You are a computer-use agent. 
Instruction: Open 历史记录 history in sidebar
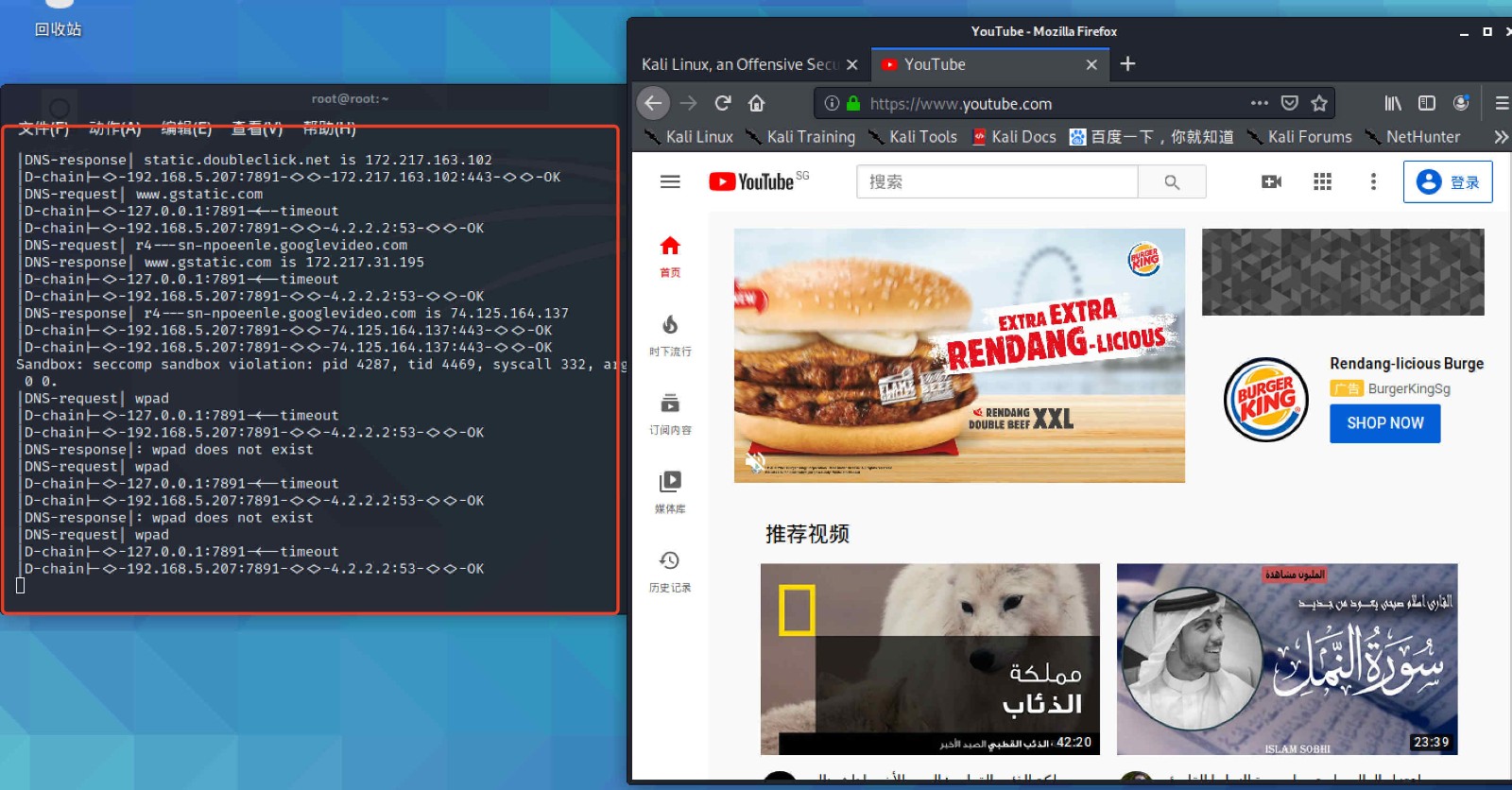pyautogui.click(x=670, y=572)
